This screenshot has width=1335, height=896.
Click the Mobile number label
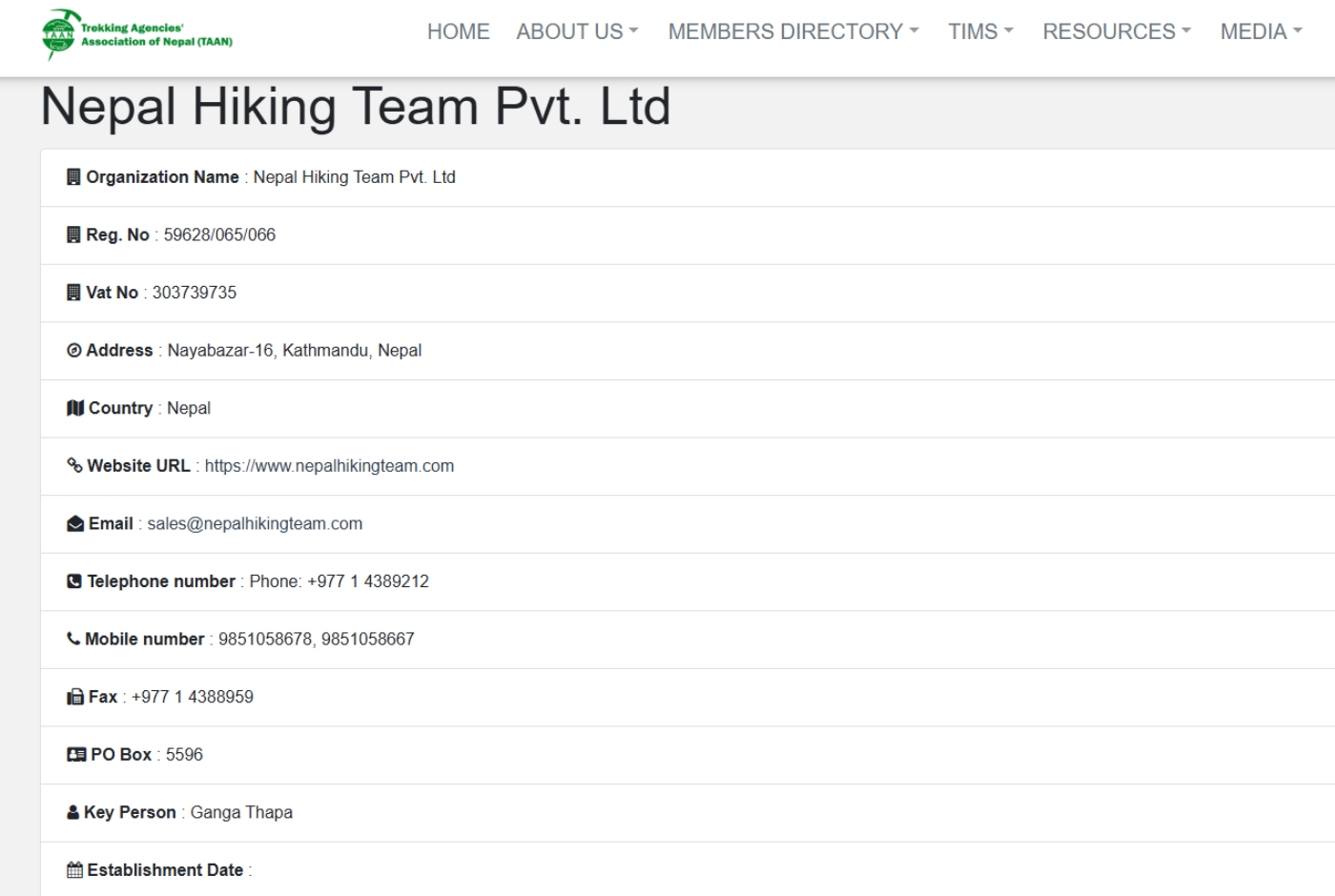pyautogui.click(x=144, y=640)
